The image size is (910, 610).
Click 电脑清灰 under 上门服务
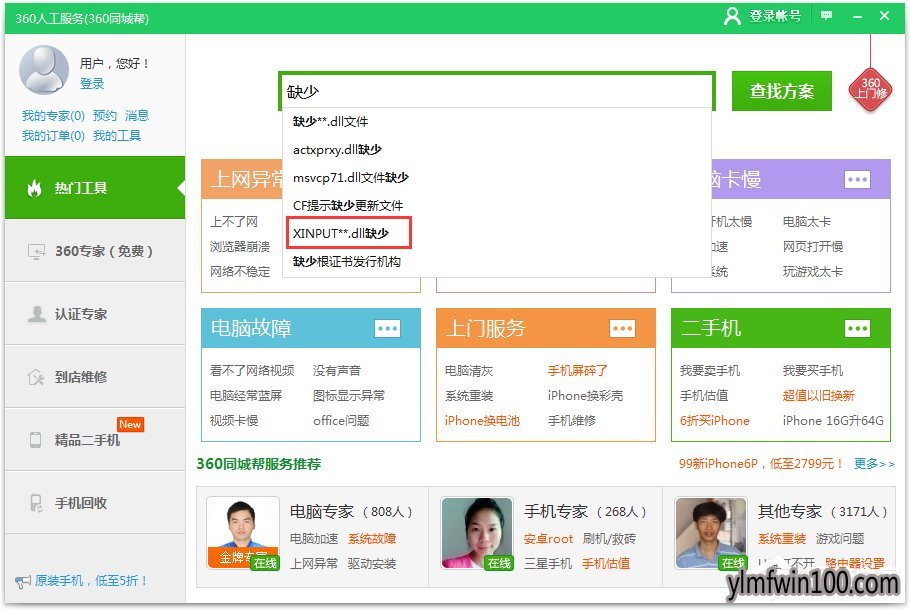point(468,370)
